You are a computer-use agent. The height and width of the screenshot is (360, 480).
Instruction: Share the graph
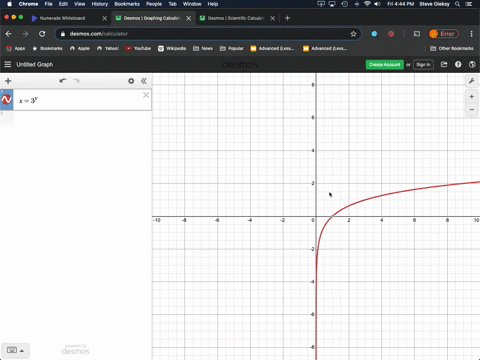[x=444, y=64]
